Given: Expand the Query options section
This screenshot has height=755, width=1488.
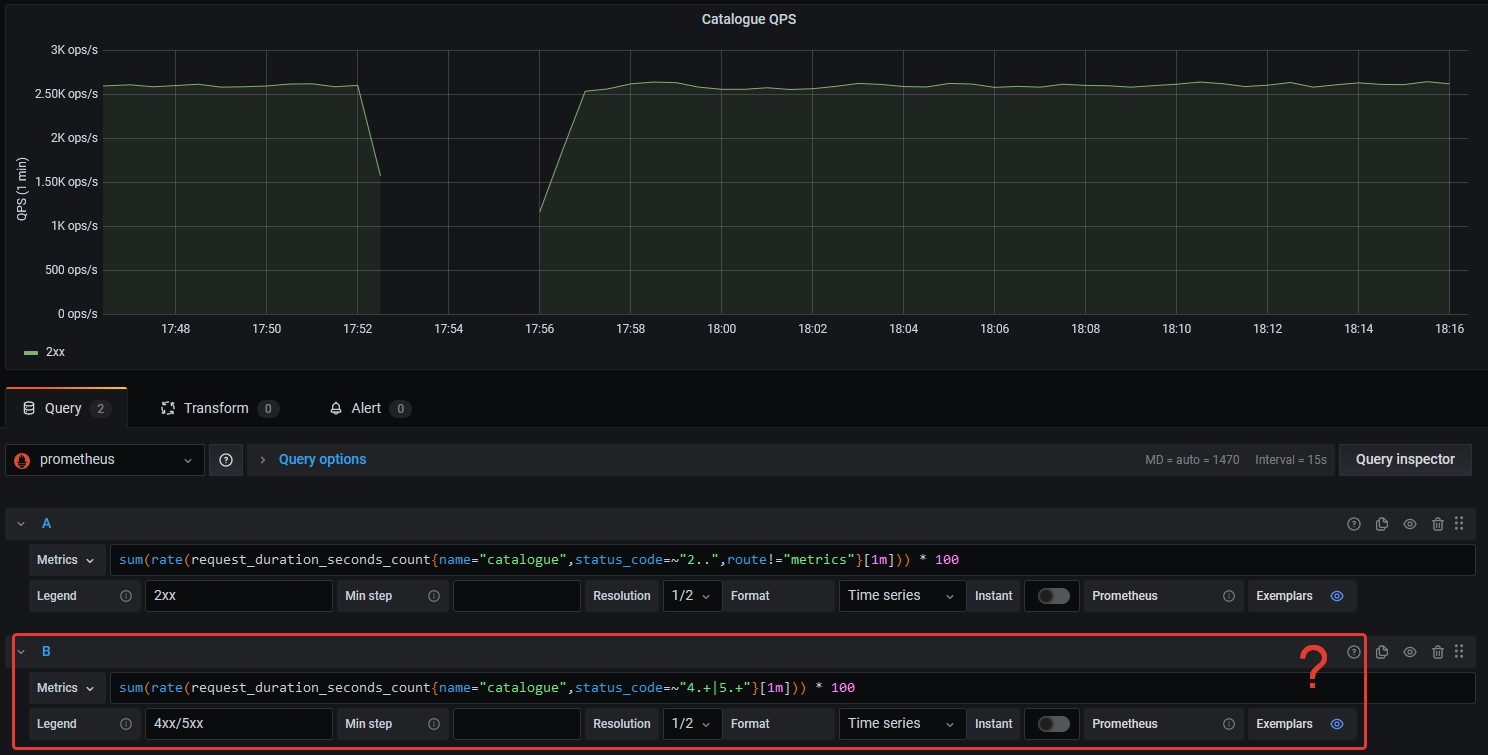Looking at the screenshot, I should click(x=322, y=459).
